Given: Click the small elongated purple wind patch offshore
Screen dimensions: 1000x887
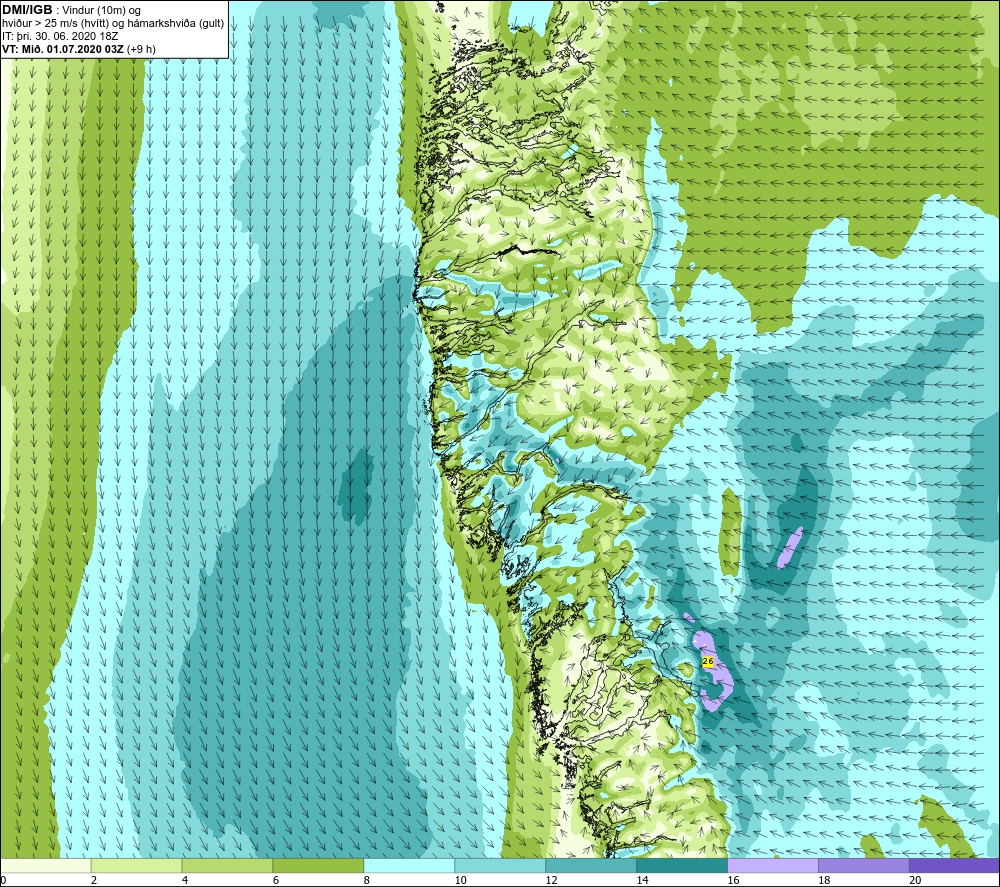Looking at the screenshot, I should 790,547.
